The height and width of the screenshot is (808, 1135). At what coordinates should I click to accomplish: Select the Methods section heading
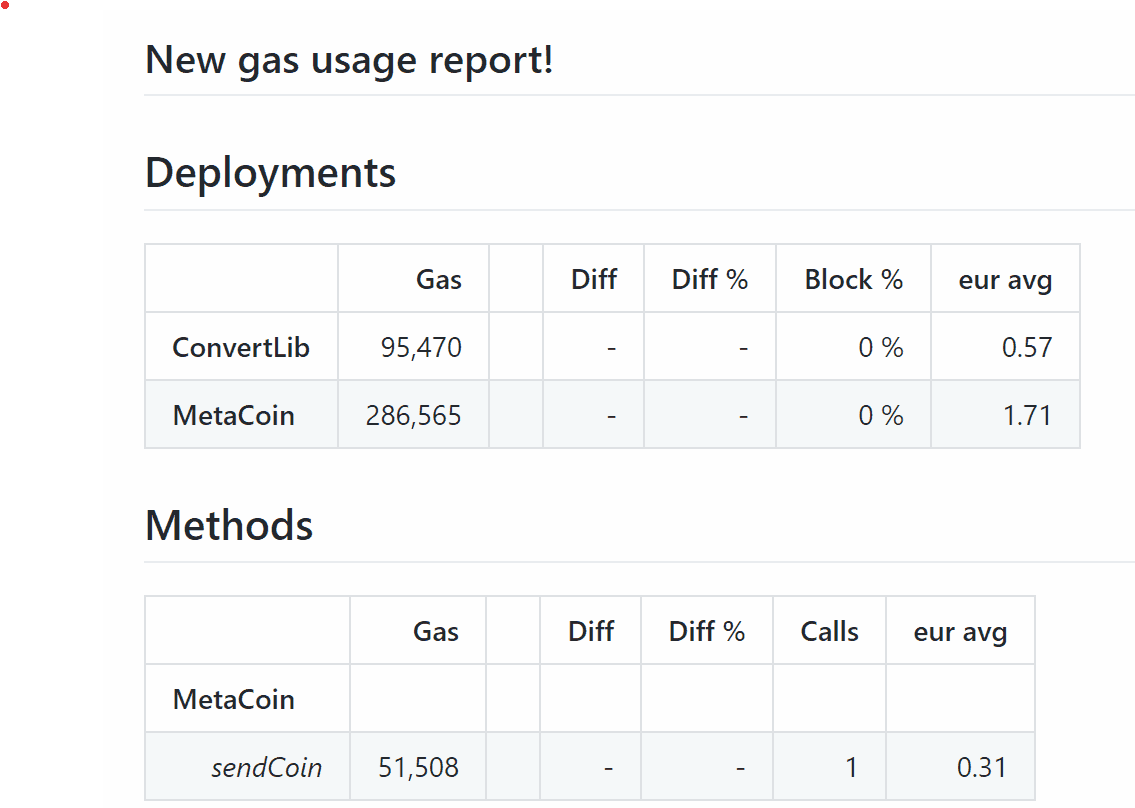point(229,525)
